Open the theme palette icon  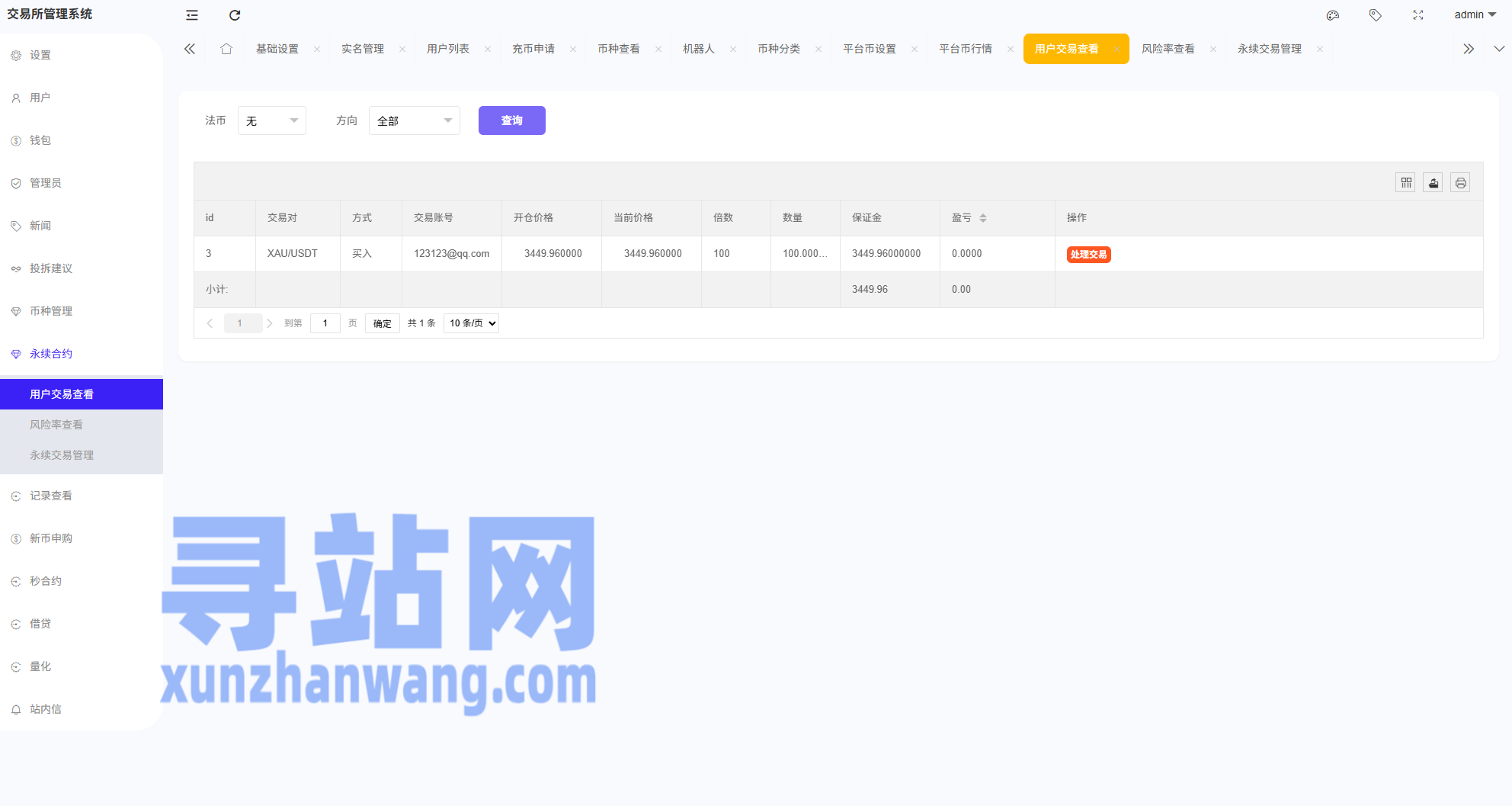pyautogui.click(x=1332, y=15)
